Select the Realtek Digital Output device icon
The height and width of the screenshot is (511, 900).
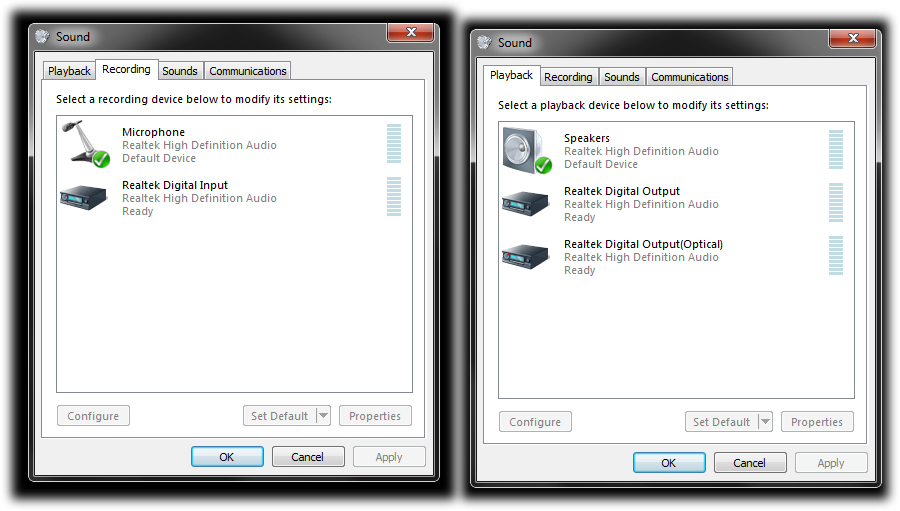click(526, 204)
